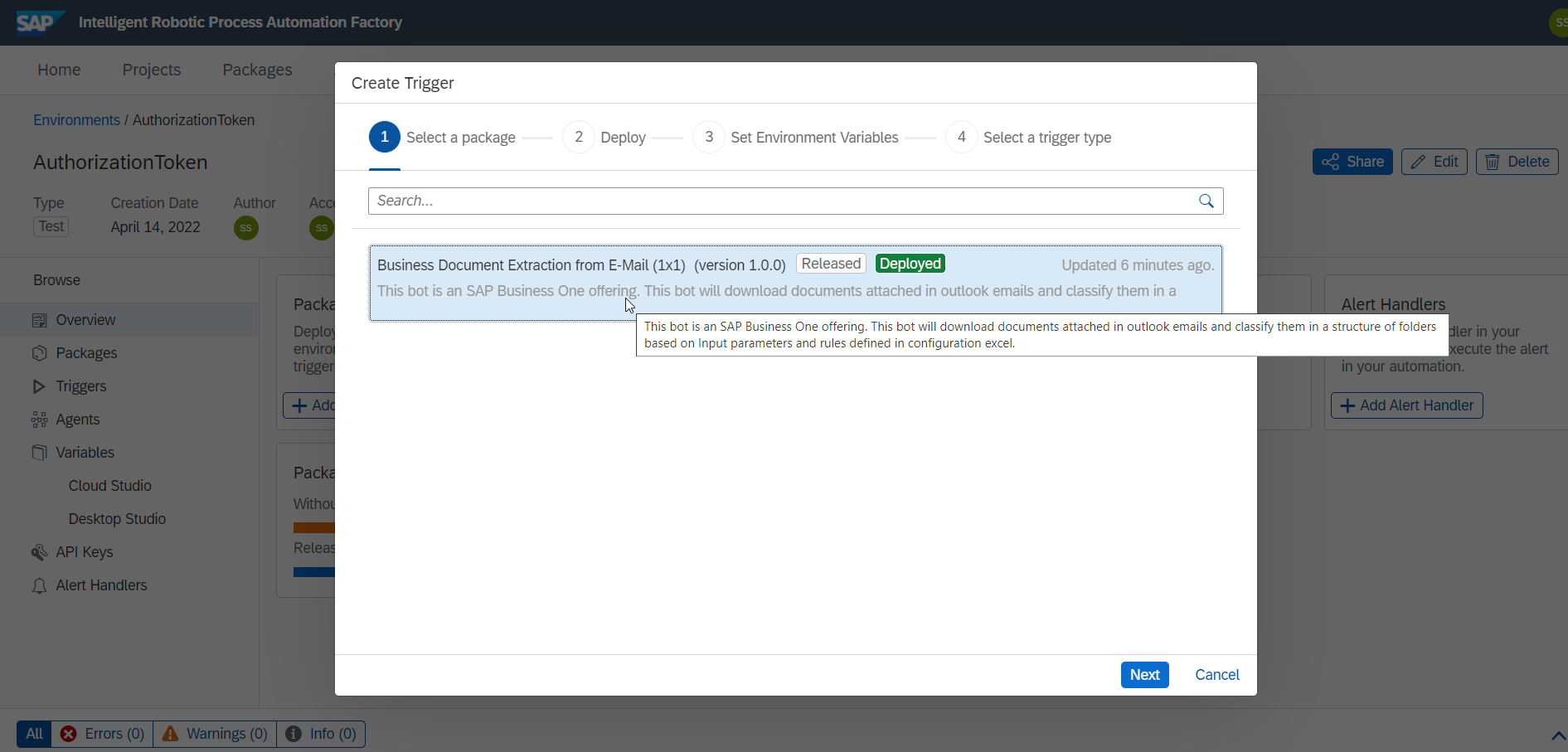
Task: Click the Packages cube icon in sidebar
Action: (x=39, y=353)
